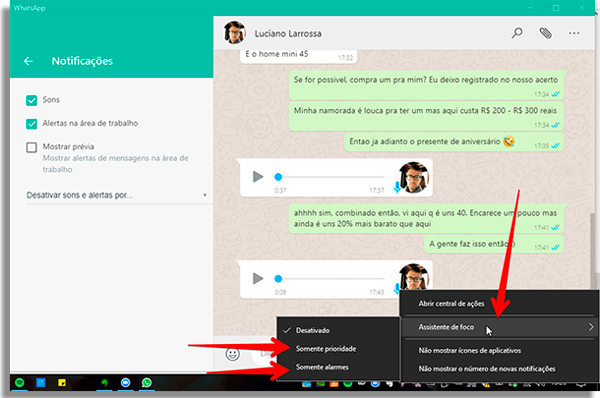
Task: Select Somente prioridade focus option
Action: coord(338,349)
